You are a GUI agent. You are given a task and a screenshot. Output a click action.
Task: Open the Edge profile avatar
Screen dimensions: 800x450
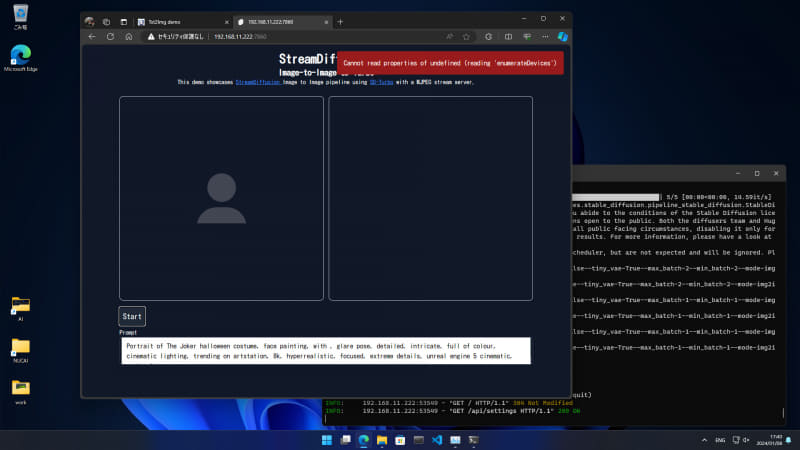tap(90, 22)
